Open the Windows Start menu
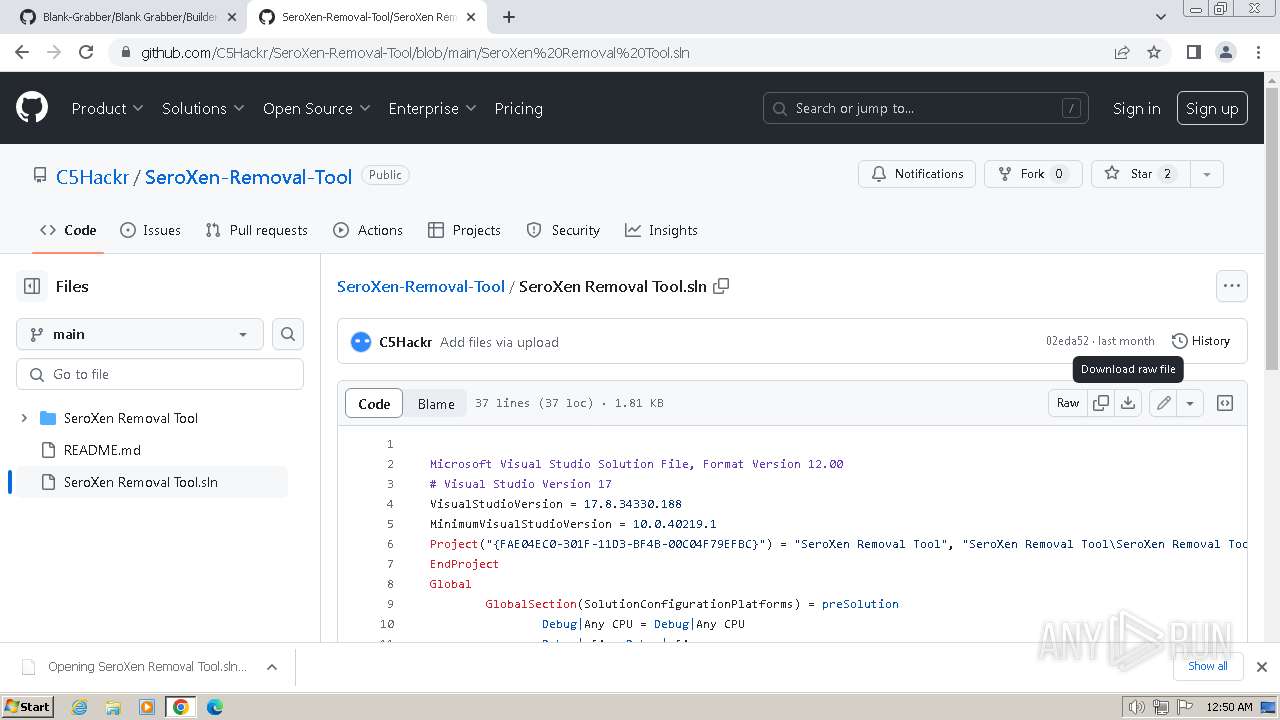 tap(28, 707)
